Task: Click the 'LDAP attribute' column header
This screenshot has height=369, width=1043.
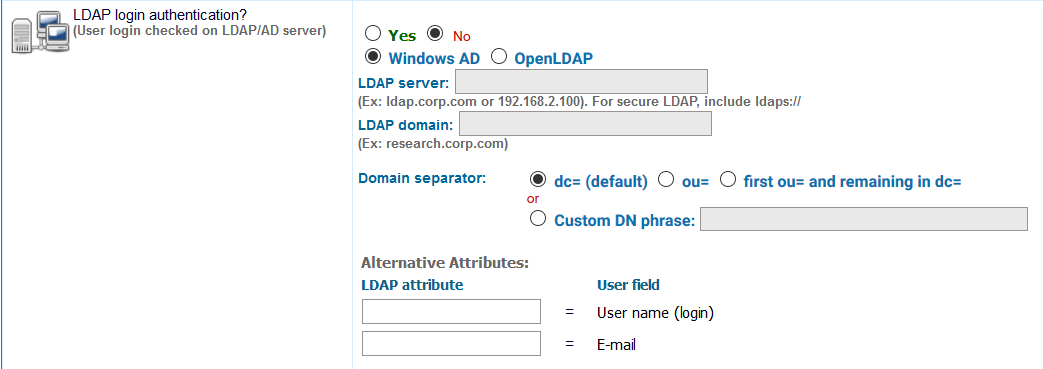Action: coord(412,285)
